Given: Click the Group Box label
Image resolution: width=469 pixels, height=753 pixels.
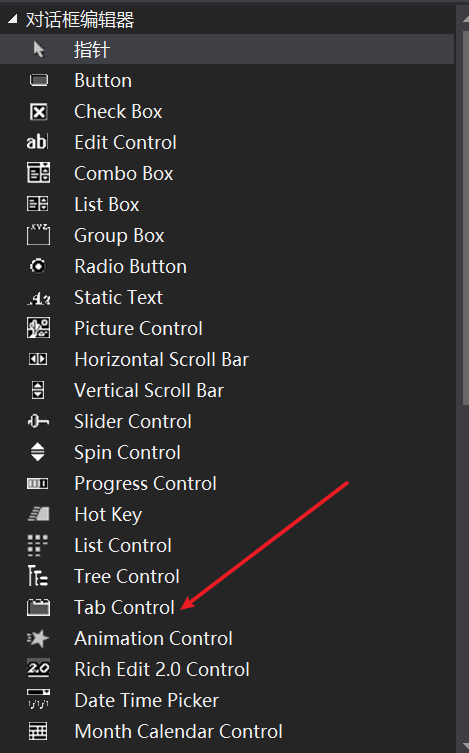Looking at the screenshot, I should click(119, 235).
